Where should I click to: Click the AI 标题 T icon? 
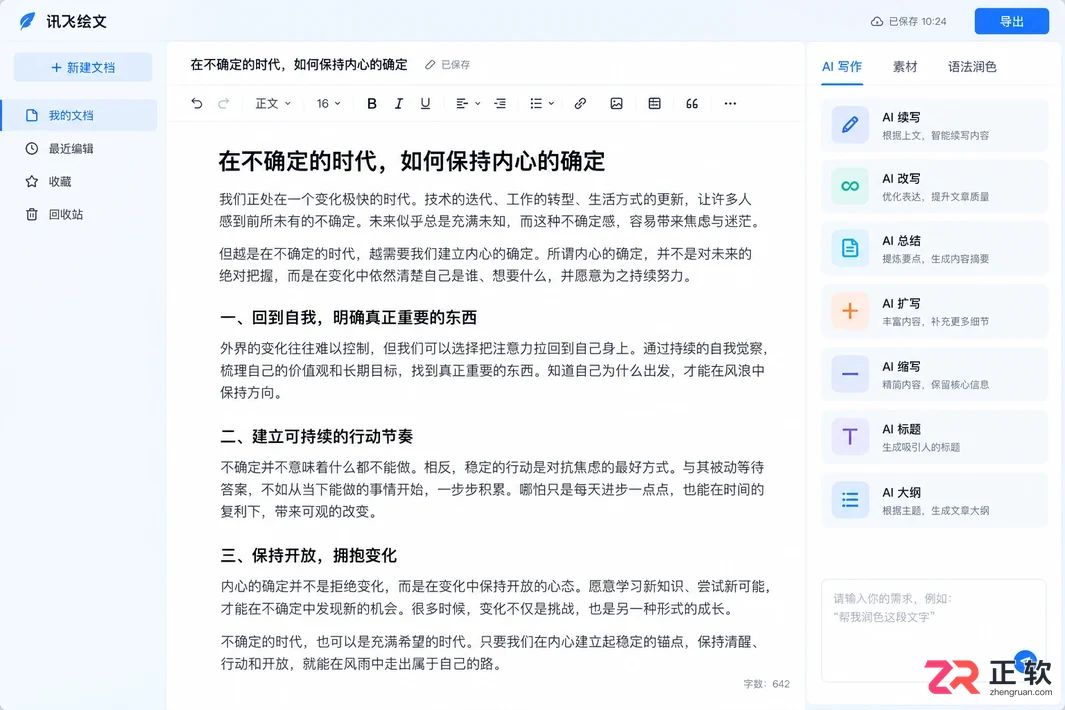point(850,437)
